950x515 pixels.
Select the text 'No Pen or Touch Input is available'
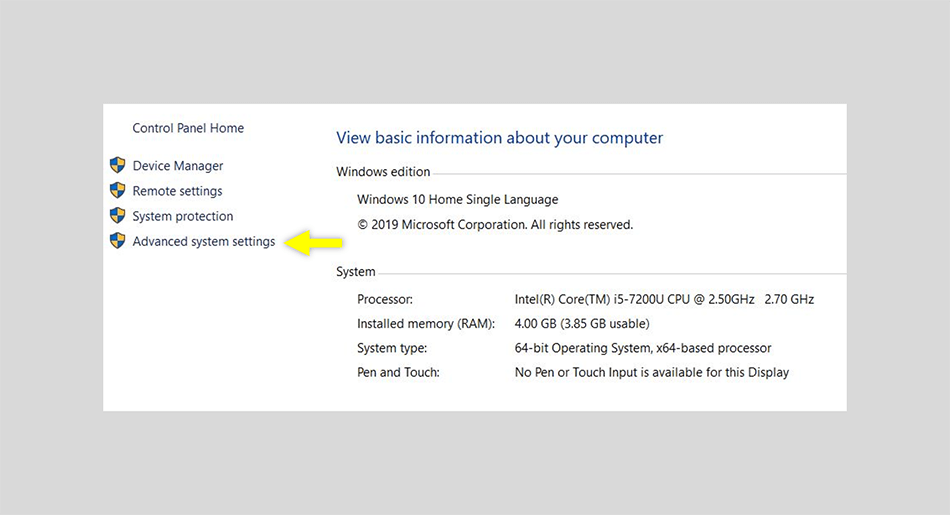pos(608,373)
